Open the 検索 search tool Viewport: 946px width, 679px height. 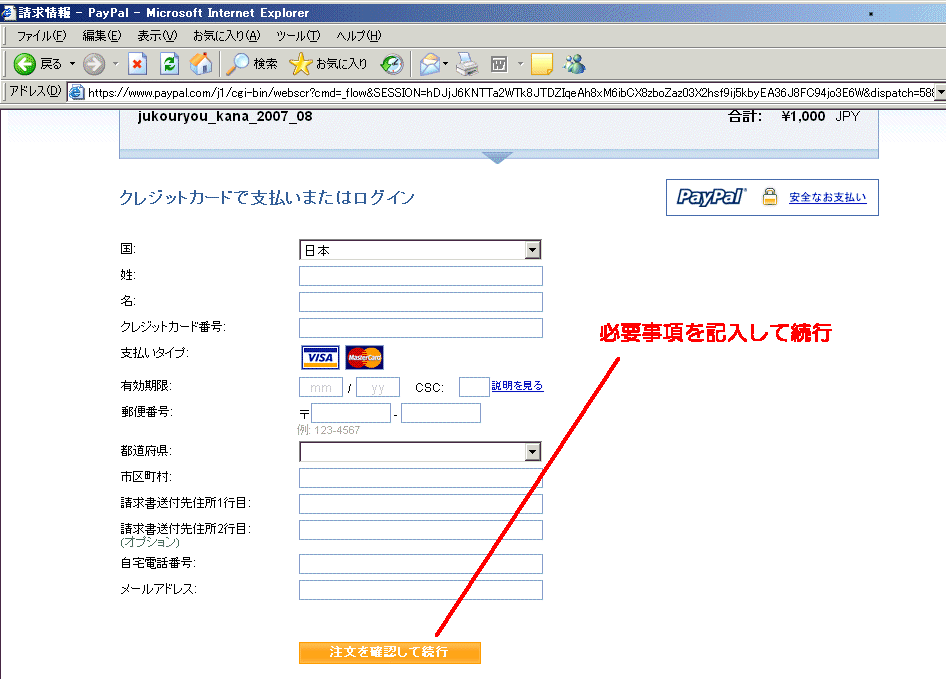click(252, 64)
